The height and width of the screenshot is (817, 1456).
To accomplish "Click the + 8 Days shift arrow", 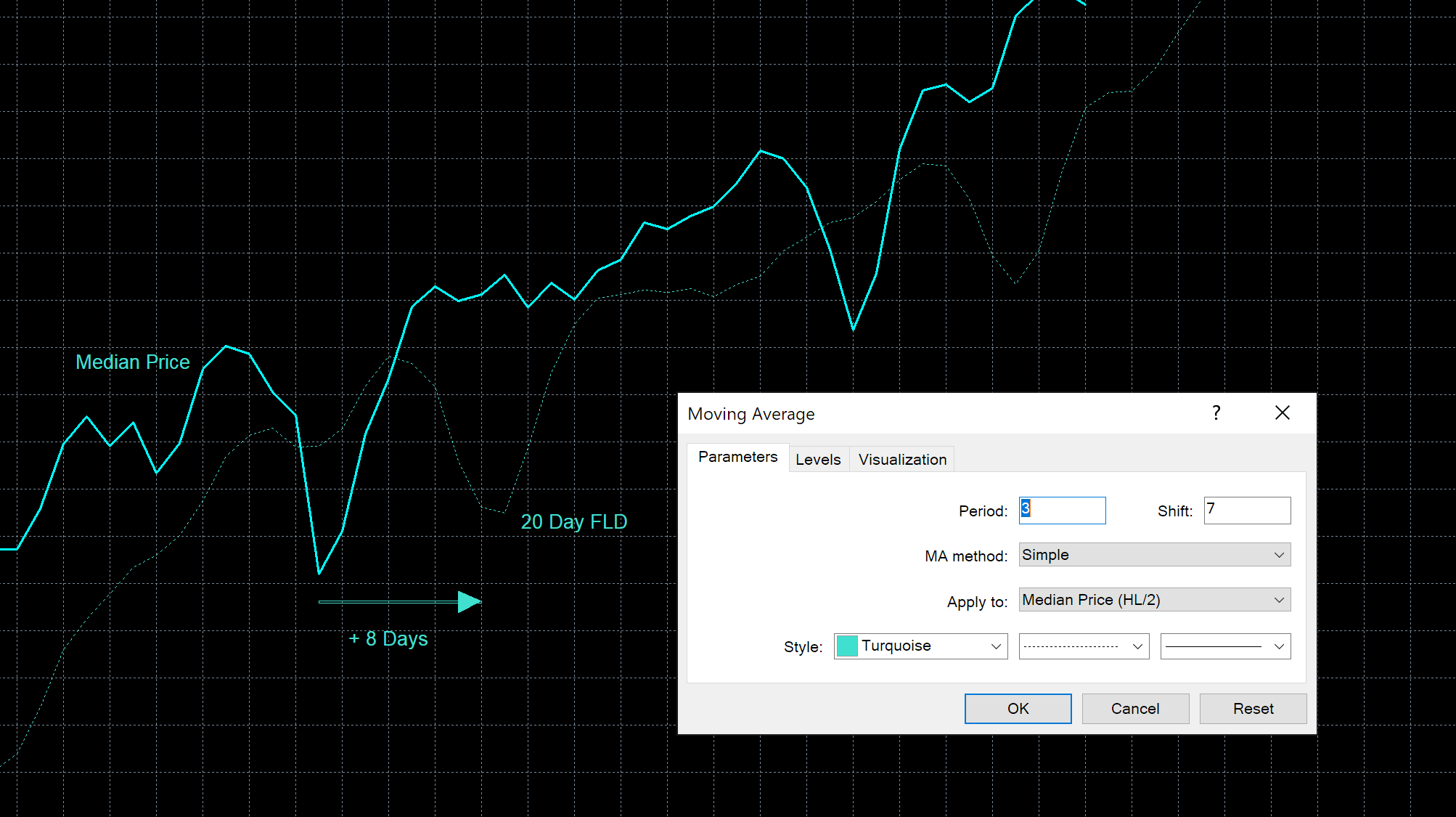I will pyautogui.click(x=399, y=601).
